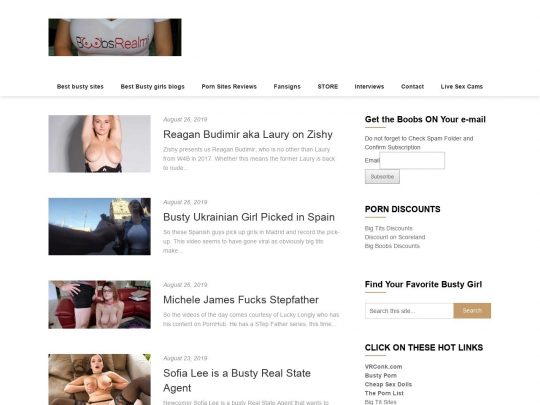Open the Discount on Scoreland link
This screenshot has width=540, height=405.
(395, 237)
